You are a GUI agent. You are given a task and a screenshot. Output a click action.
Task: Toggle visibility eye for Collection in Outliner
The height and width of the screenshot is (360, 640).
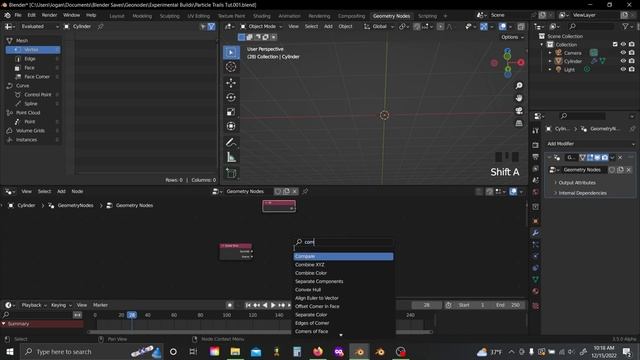coord(623,44)
